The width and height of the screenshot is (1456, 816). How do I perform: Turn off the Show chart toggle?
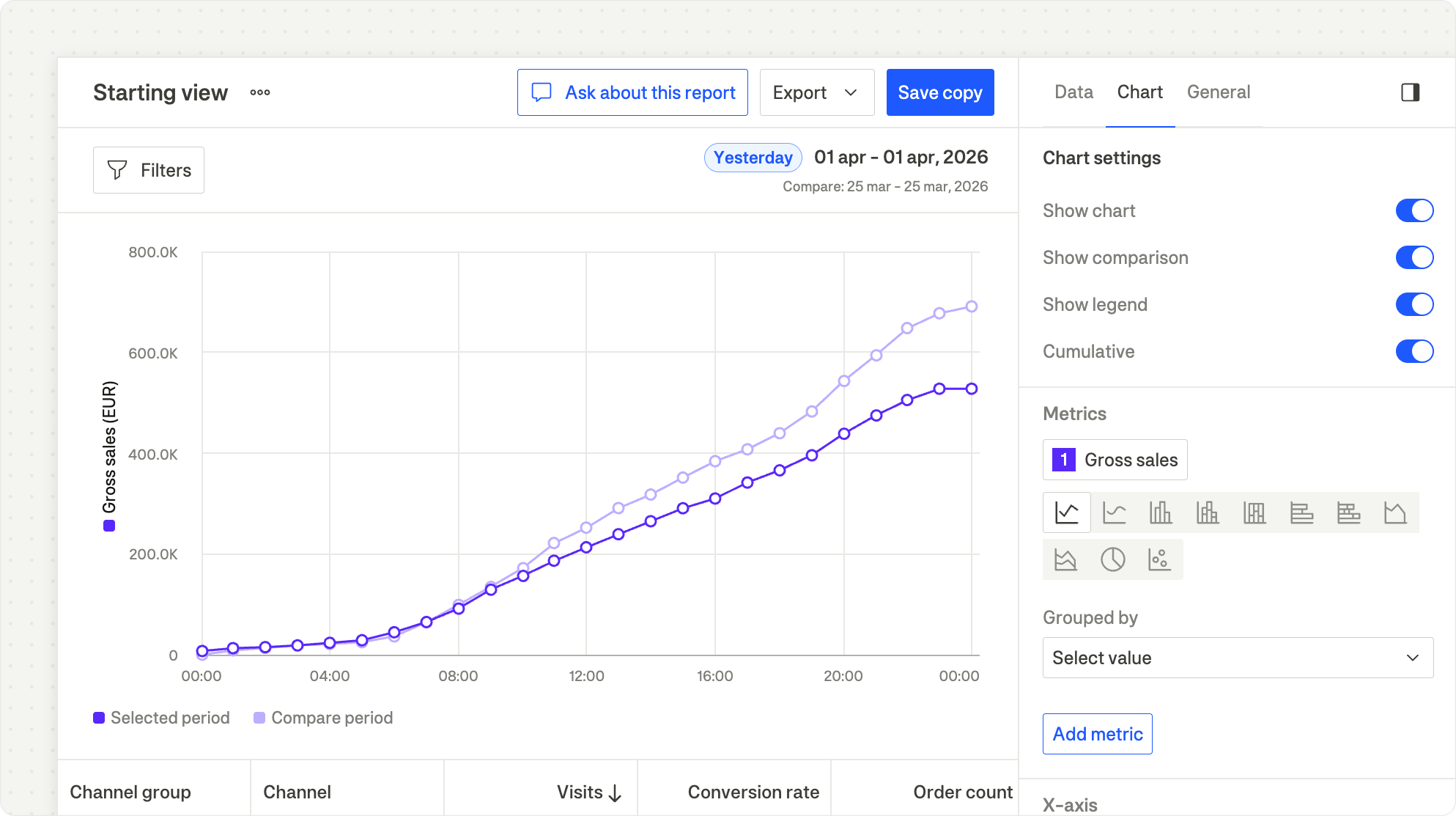(x=1413, y=210)
